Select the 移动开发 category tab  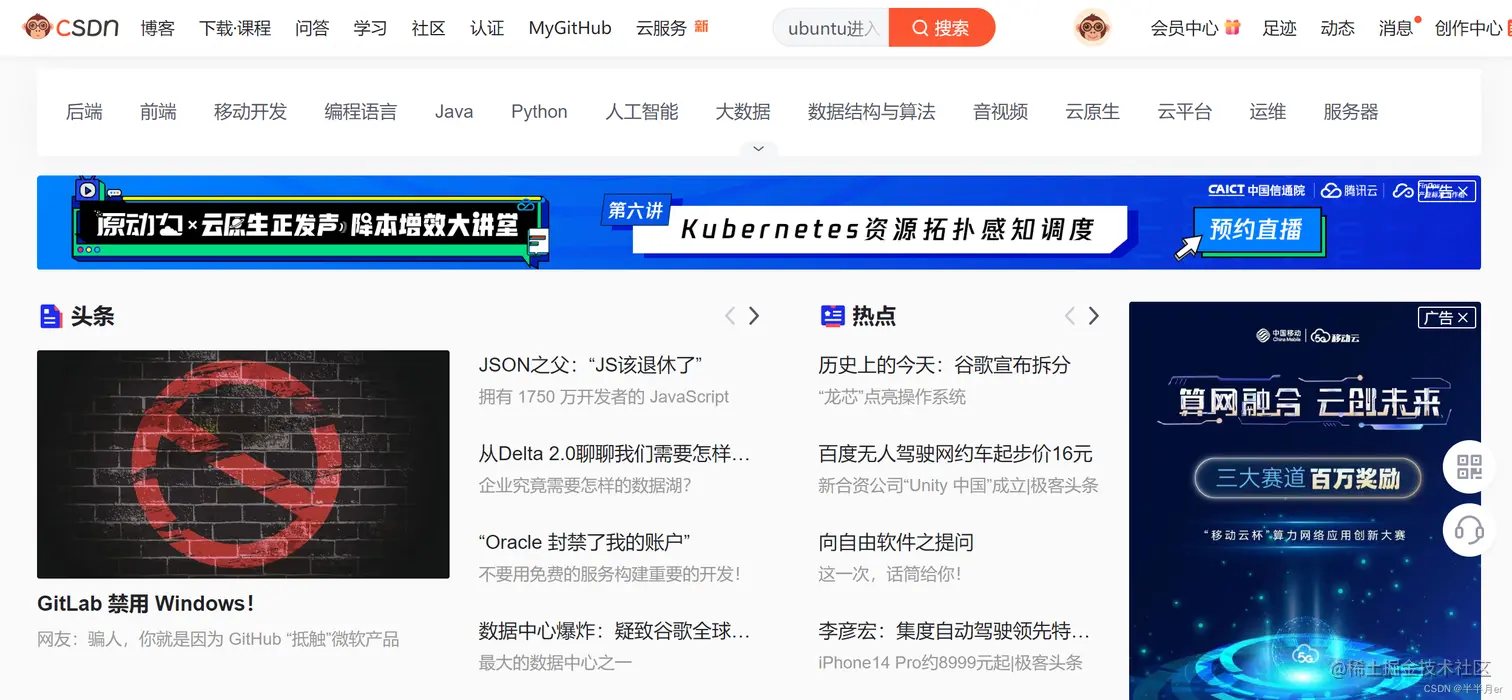point(250,112)
